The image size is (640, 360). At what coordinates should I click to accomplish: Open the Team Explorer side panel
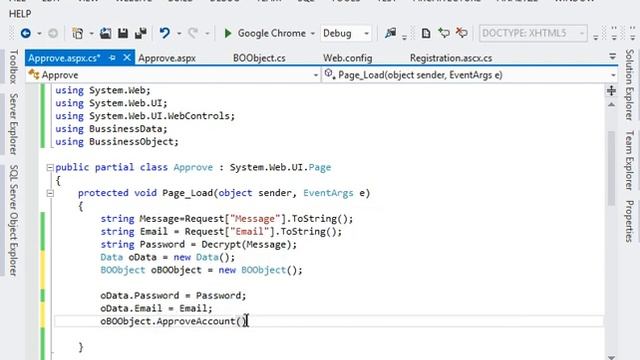[629, 160]
